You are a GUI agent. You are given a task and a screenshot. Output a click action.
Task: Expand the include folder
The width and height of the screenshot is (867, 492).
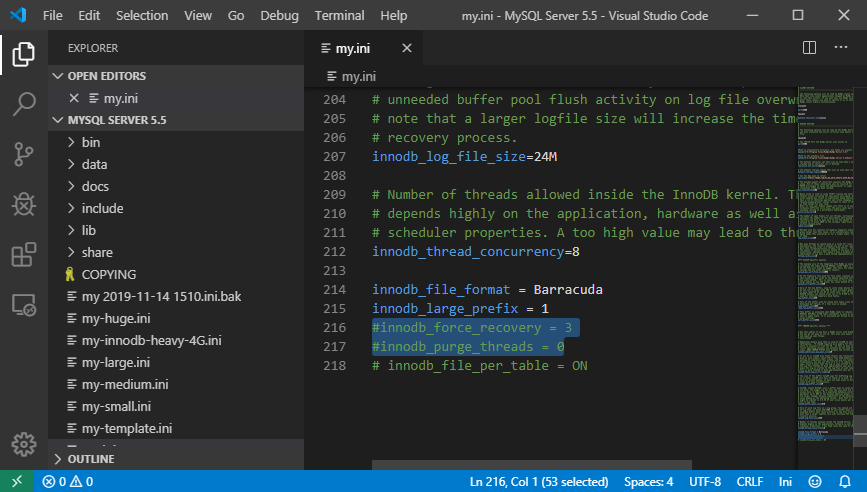71,208
